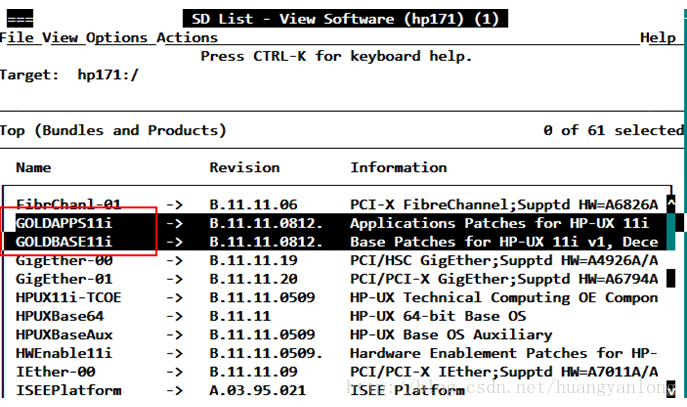Click the scroll down arrow in list

coord(671,389)
